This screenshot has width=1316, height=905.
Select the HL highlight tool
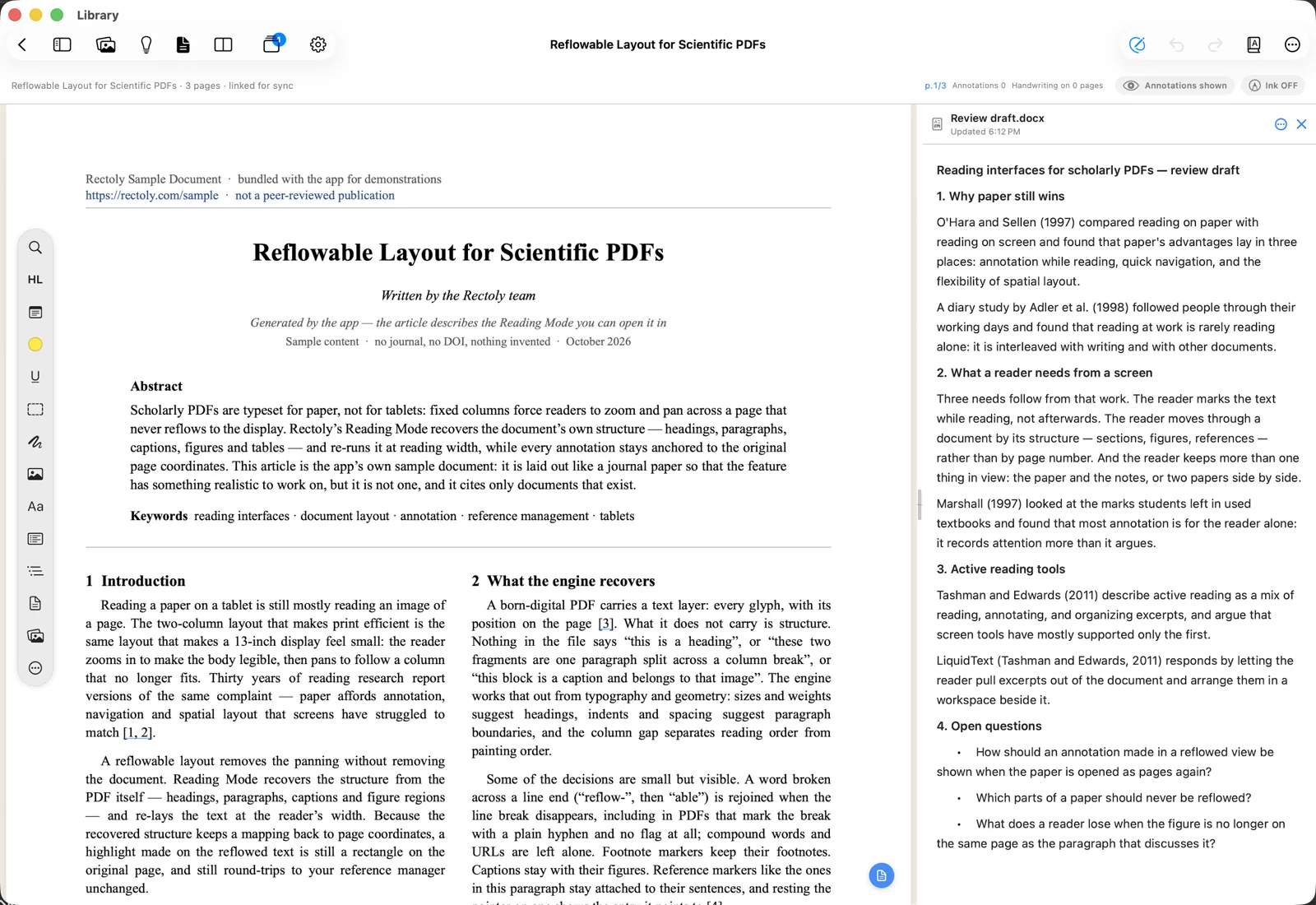[35, 280]
